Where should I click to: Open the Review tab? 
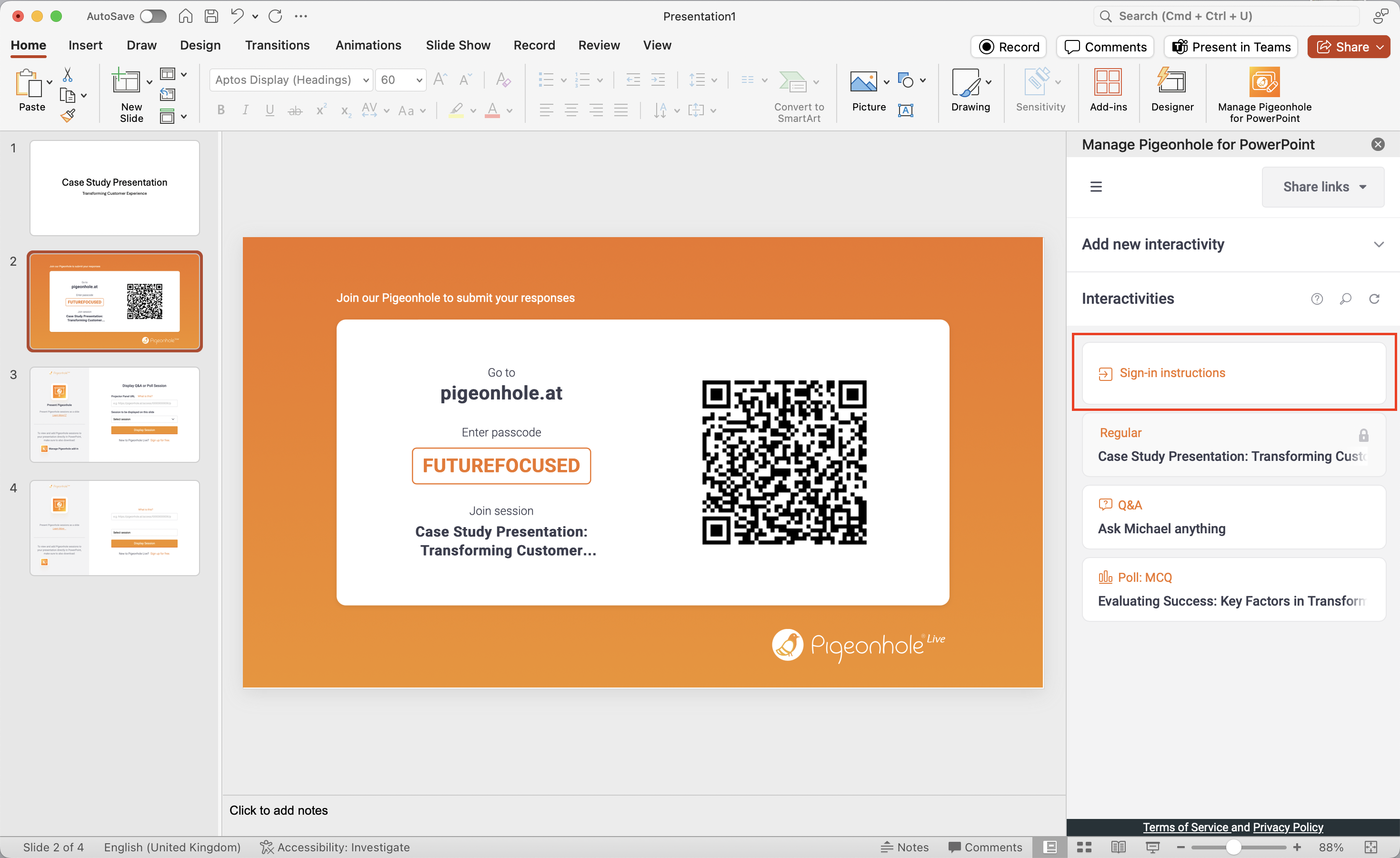point(599,45)
